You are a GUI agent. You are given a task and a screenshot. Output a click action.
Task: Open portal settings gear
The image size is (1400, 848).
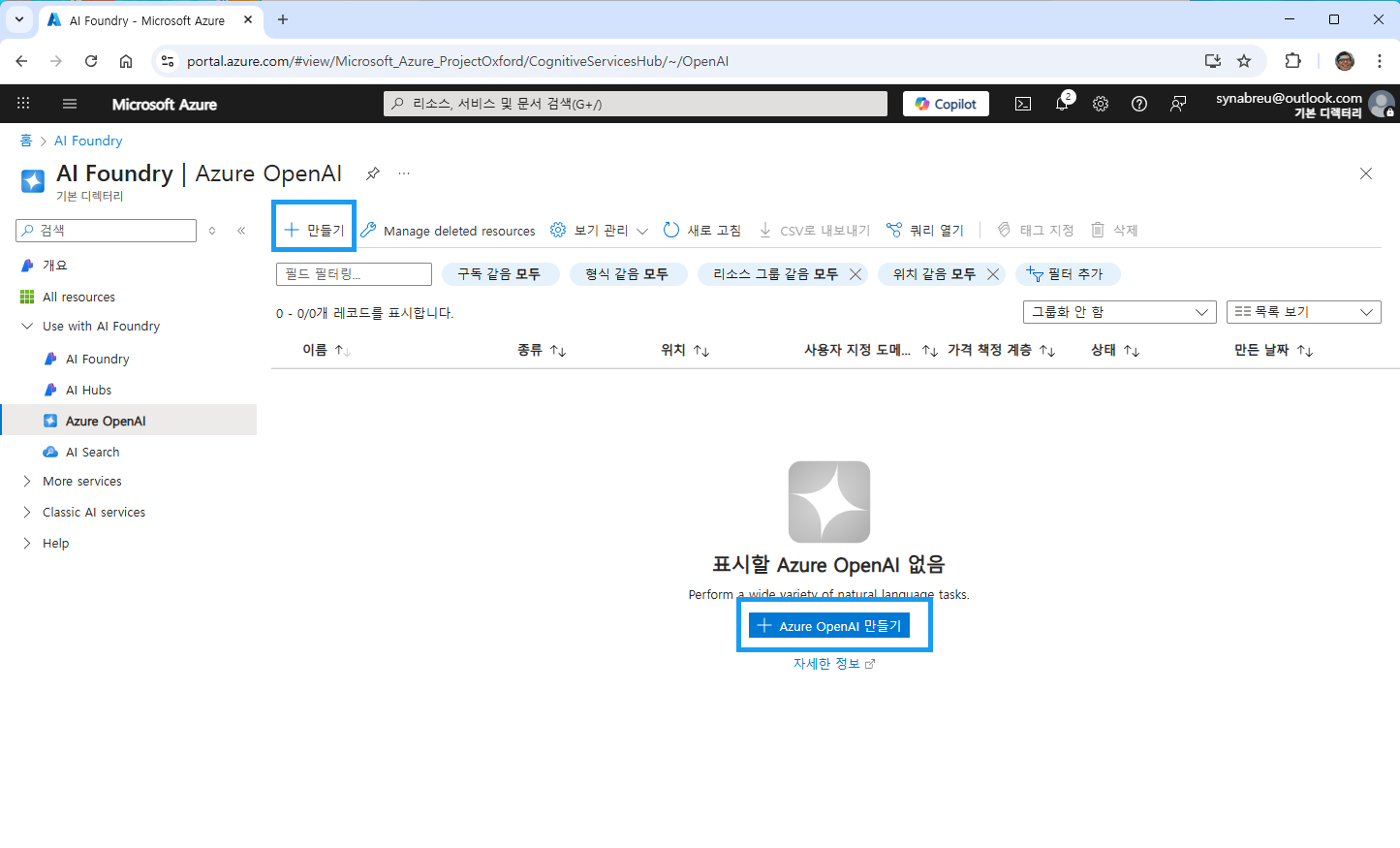click(x=1101, y=104)
